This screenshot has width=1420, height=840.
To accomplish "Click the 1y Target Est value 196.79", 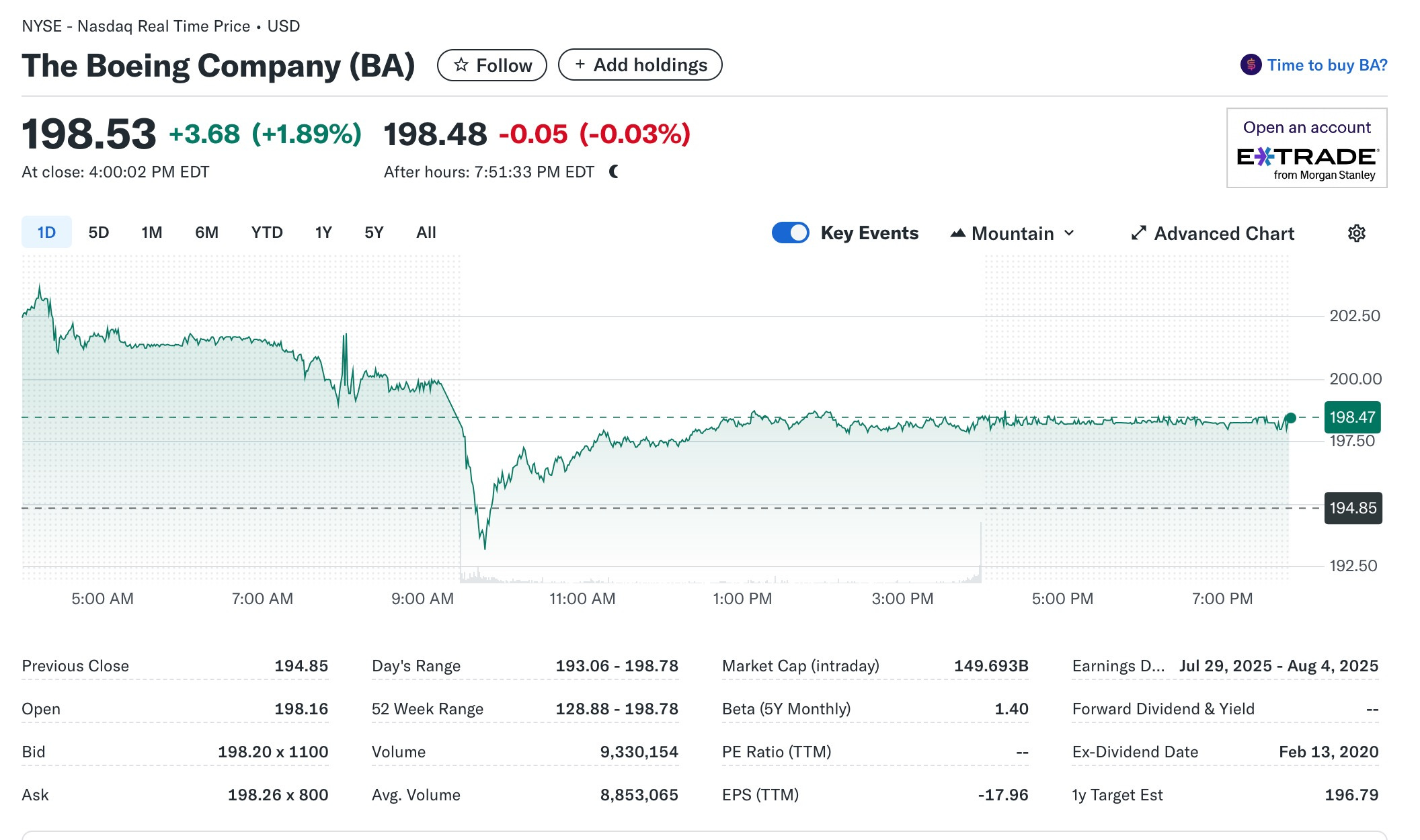I will click(1351, 795).
